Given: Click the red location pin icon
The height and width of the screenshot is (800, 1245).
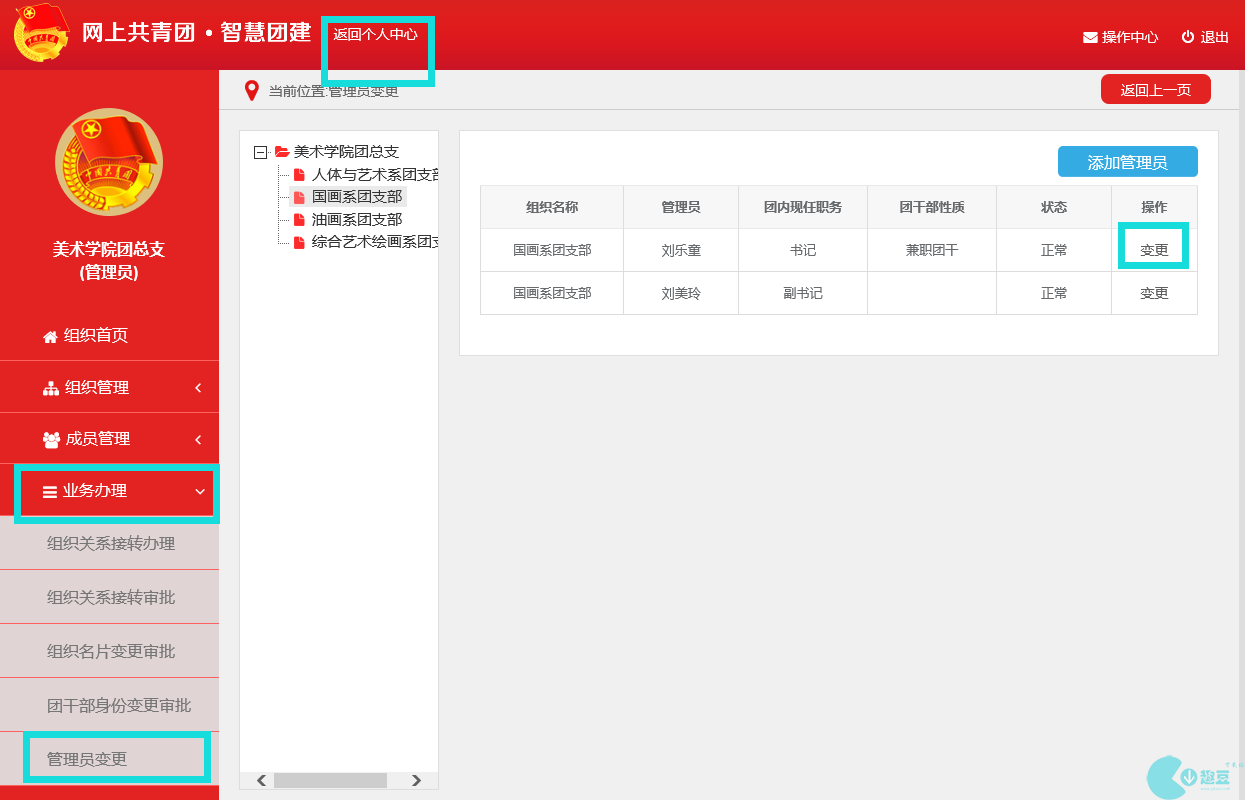Looking at the screenshot, I should tap(252, 91).
